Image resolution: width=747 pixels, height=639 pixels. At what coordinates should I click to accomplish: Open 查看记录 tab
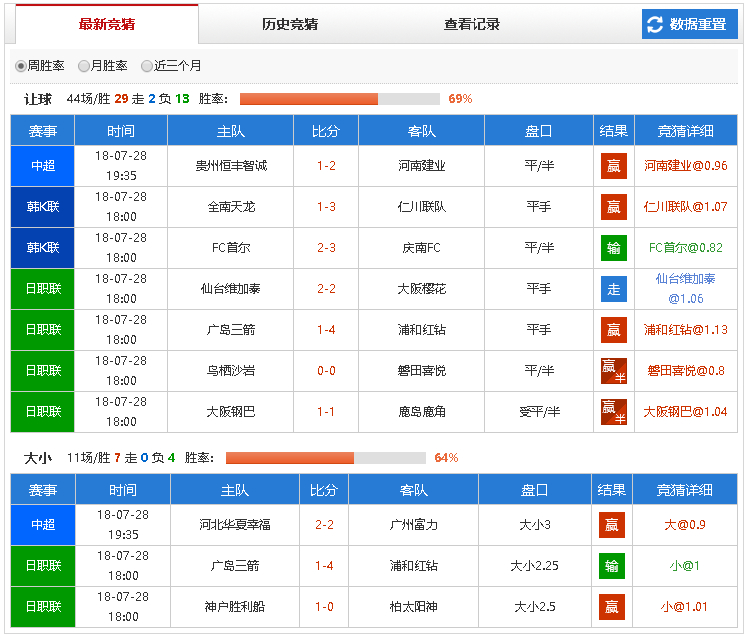[472, 24]
